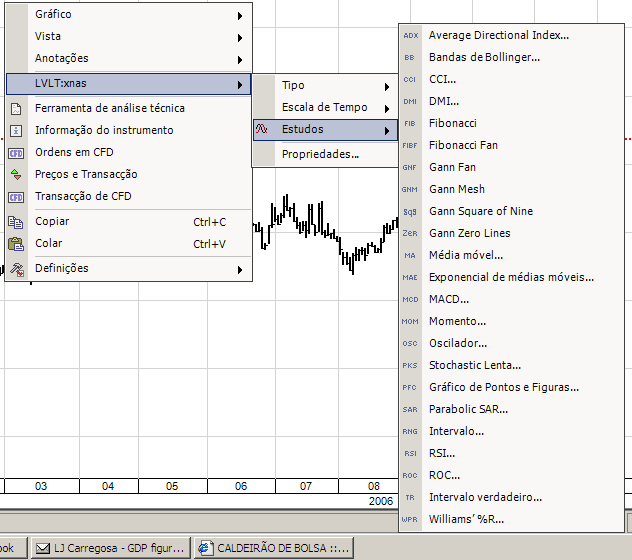Expand the Gráfico submenu arrow
632x560 pixels.
240,16
